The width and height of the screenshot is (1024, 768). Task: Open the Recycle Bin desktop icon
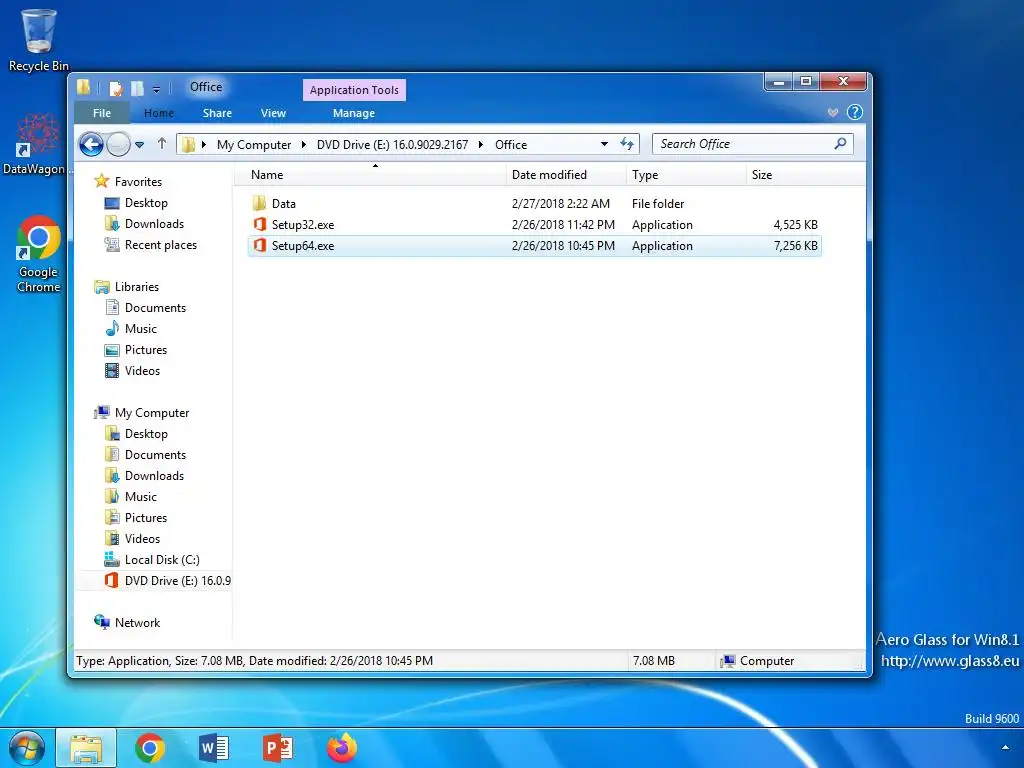point(39,40)
